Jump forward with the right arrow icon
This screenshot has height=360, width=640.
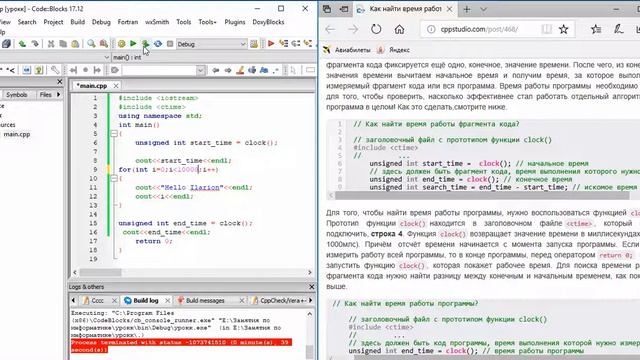click(227, 70)
